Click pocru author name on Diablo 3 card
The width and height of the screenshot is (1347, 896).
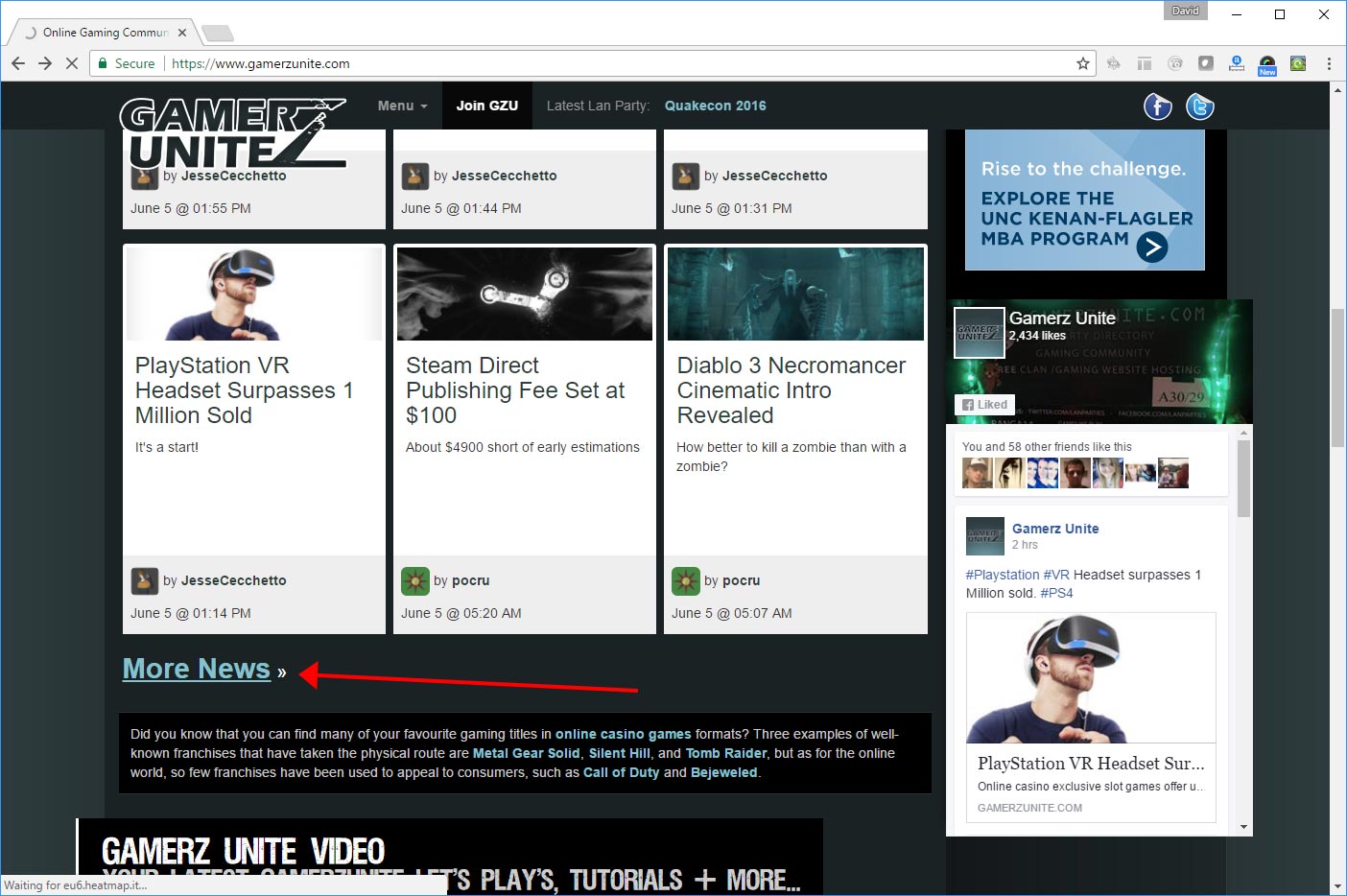tap(742, 580)
